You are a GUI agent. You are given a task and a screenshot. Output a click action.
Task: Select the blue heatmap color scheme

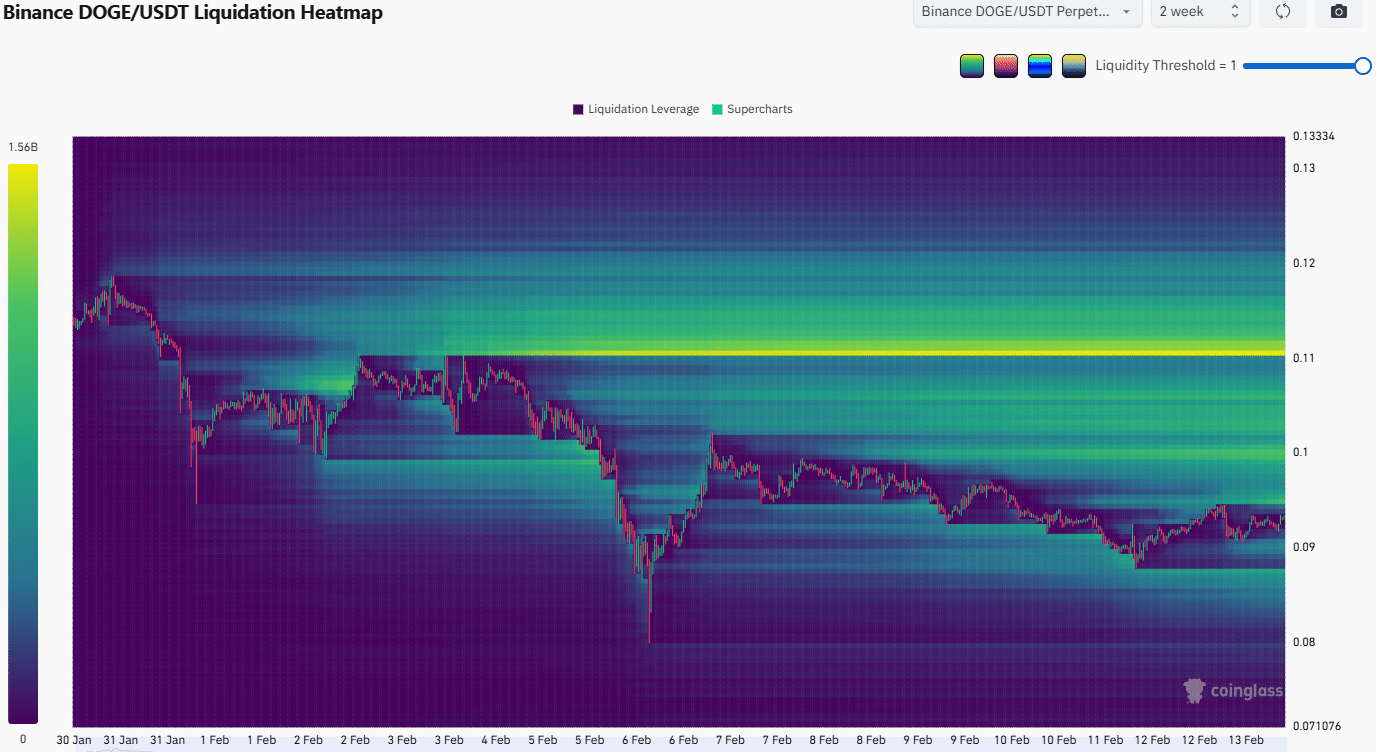tap(1039, 65)
